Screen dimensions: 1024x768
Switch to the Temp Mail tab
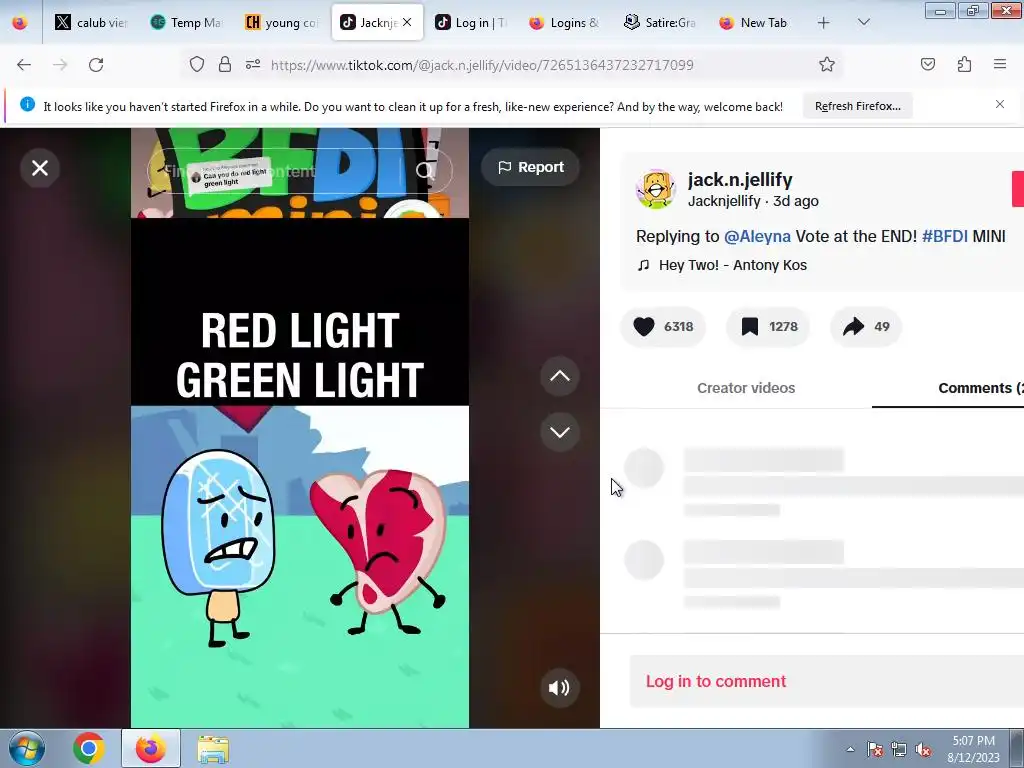pos(186,22)
